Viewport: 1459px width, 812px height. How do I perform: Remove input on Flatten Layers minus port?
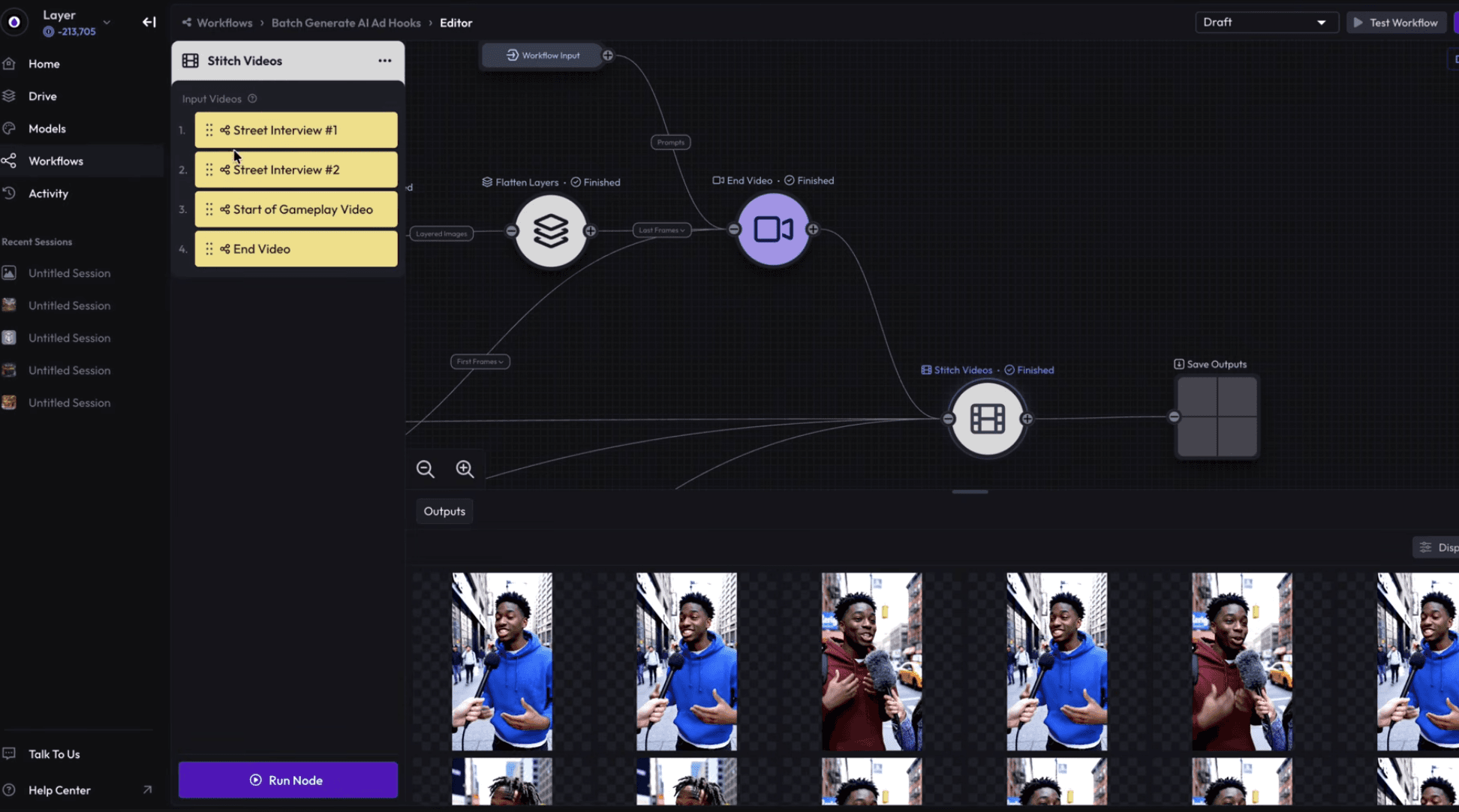[x=511, y=230]
